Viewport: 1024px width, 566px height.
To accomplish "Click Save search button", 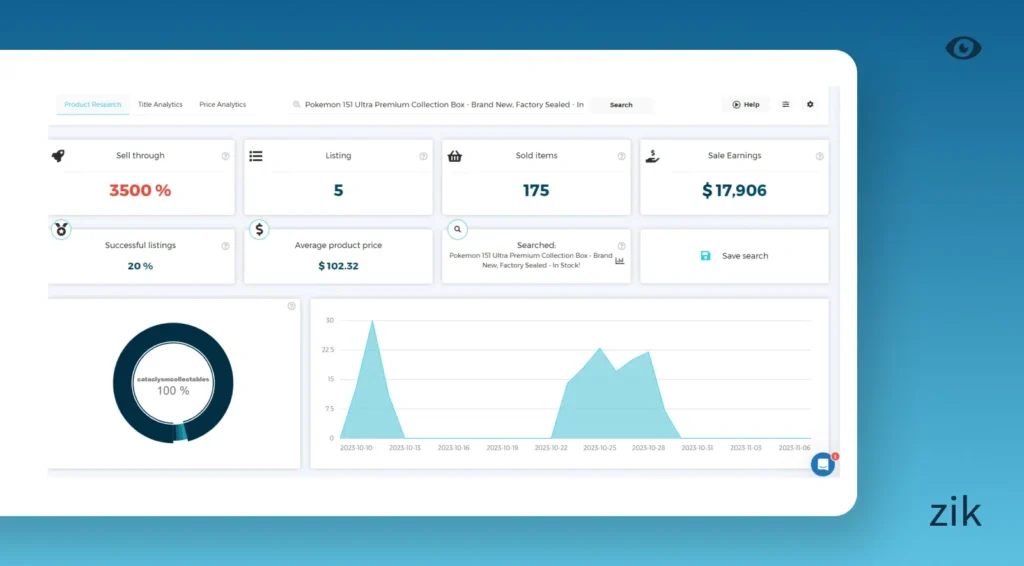I will point(735,256).
